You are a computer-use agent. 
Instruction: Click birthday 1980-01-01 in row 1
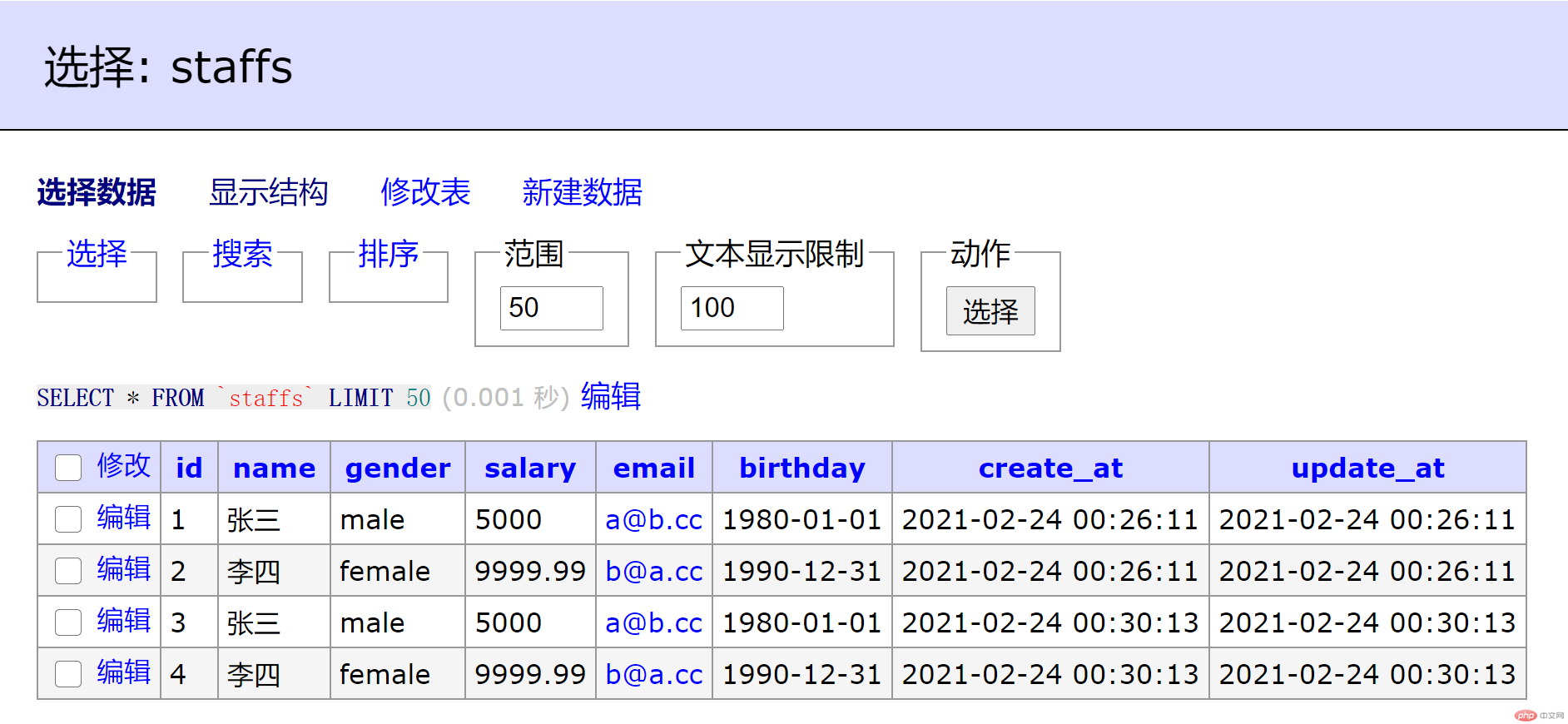[x=802, y=520]
